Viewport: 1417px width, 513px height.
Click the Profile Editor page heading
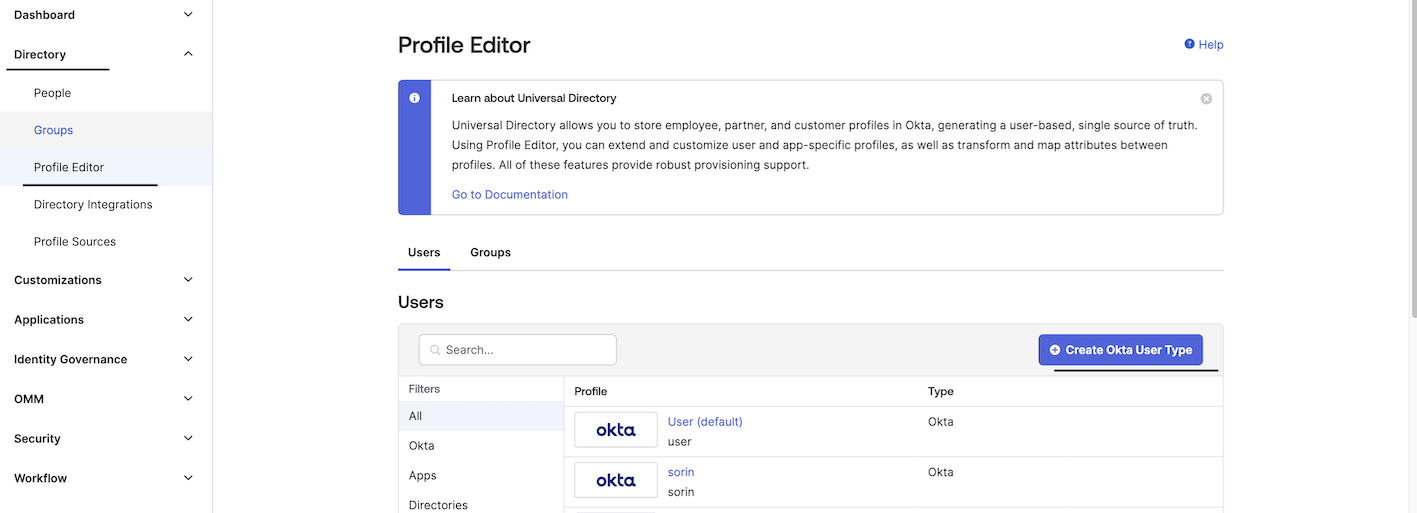coord(464,45)
